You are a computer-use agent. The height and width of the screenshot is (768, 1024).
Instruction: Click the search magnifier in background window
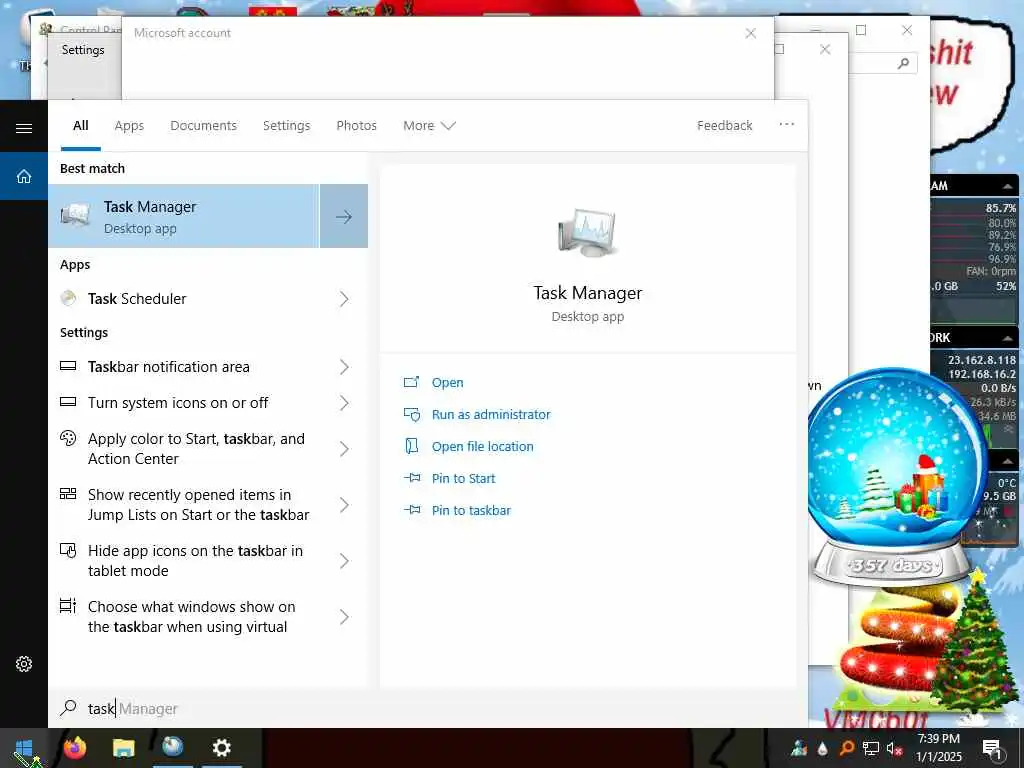[903, 63]
